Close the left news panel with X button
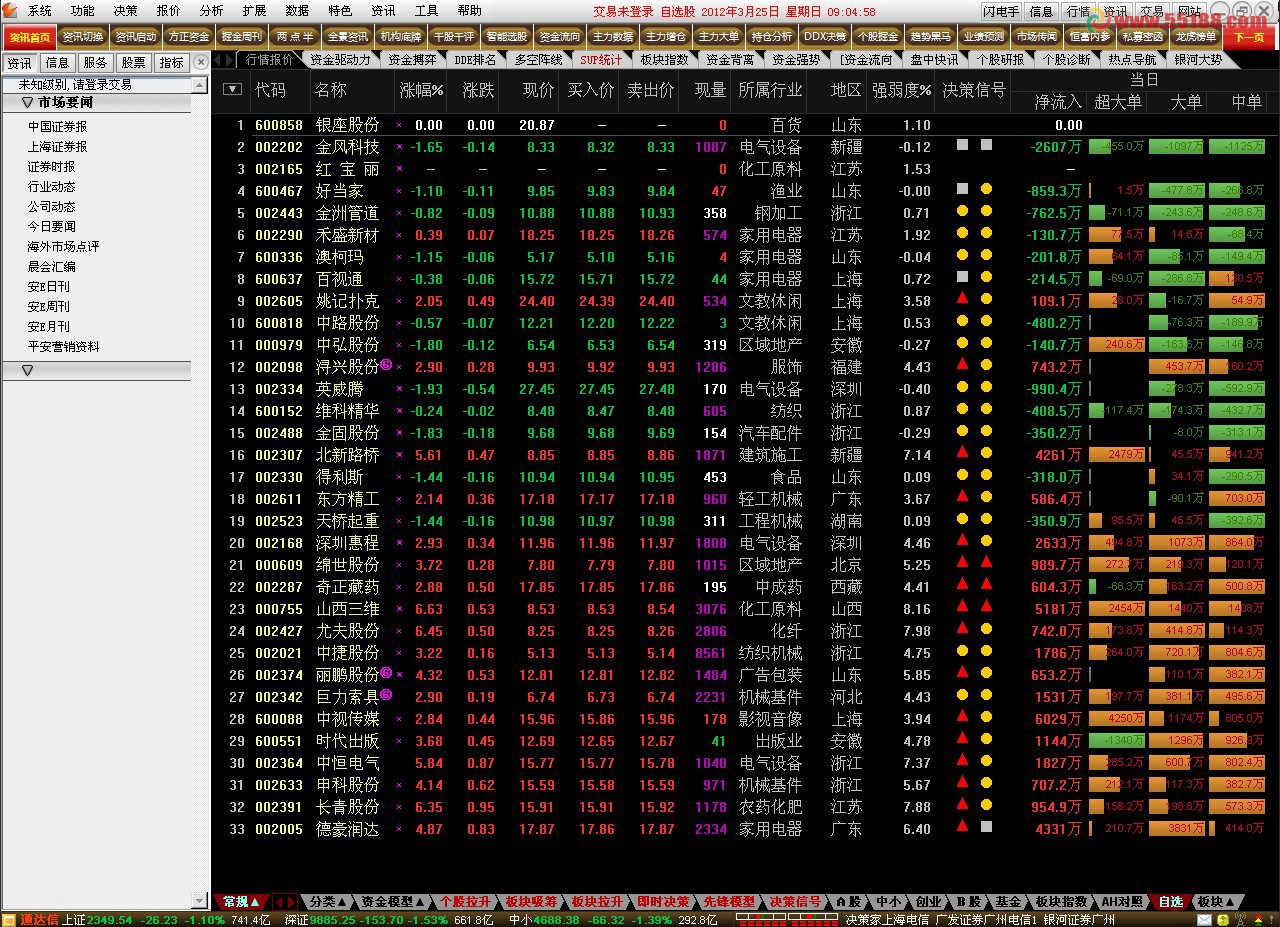Image resolution: width=1280 pixels, height=927 pixels. tap(201, 62)
